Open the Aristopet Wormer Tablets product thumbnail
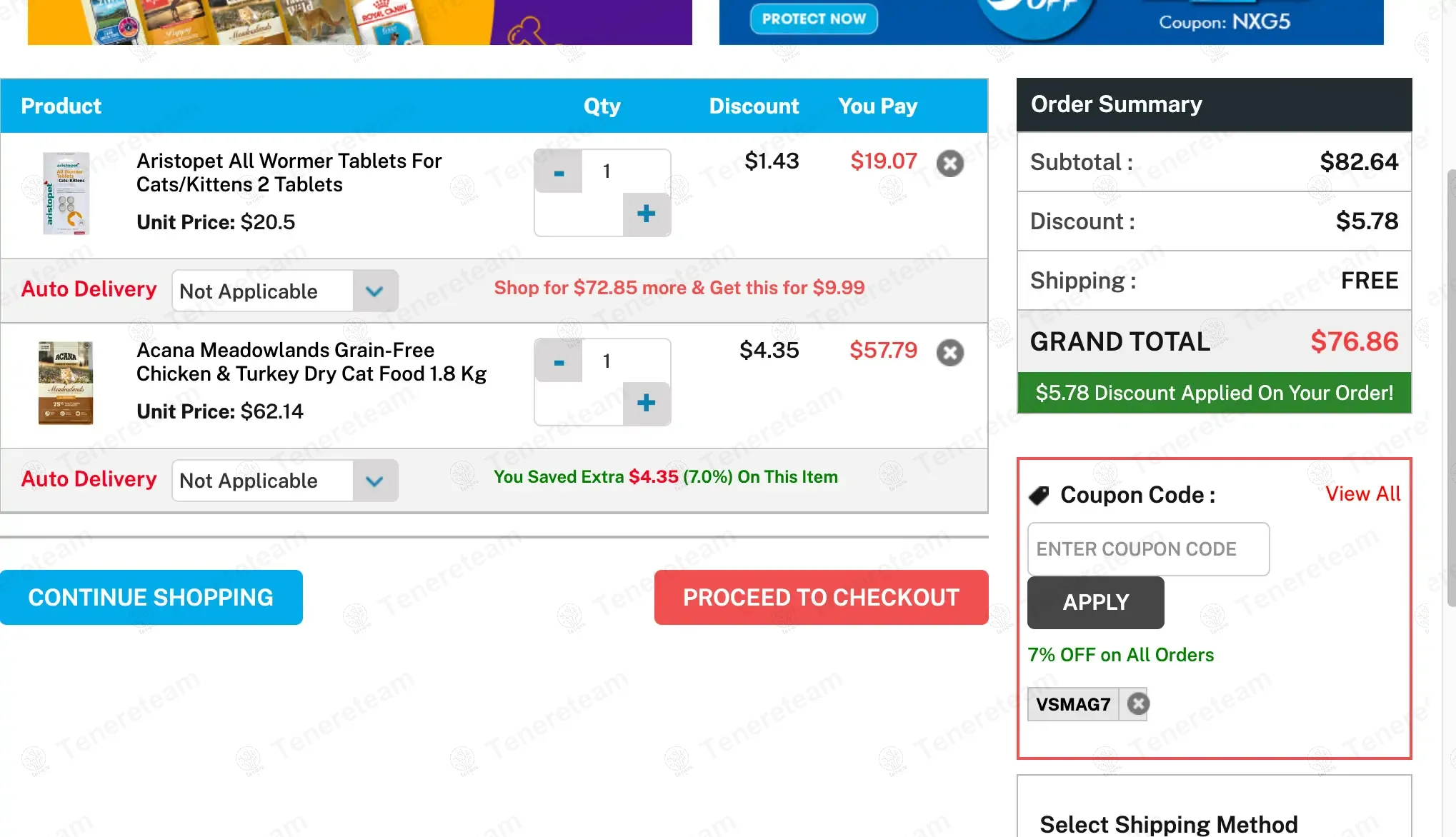The image size is (1456, 837). tap(66, 193)
